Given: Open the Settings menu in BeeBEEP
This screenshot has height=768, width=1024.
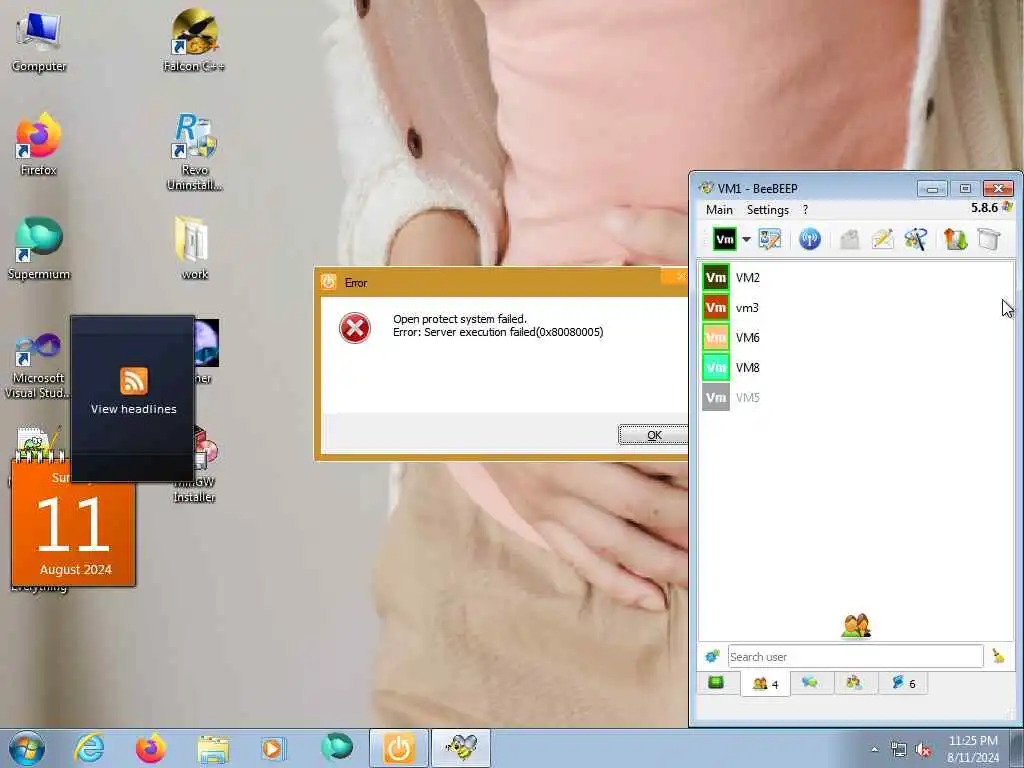Looking at the screenshot, I should (767, 210).
